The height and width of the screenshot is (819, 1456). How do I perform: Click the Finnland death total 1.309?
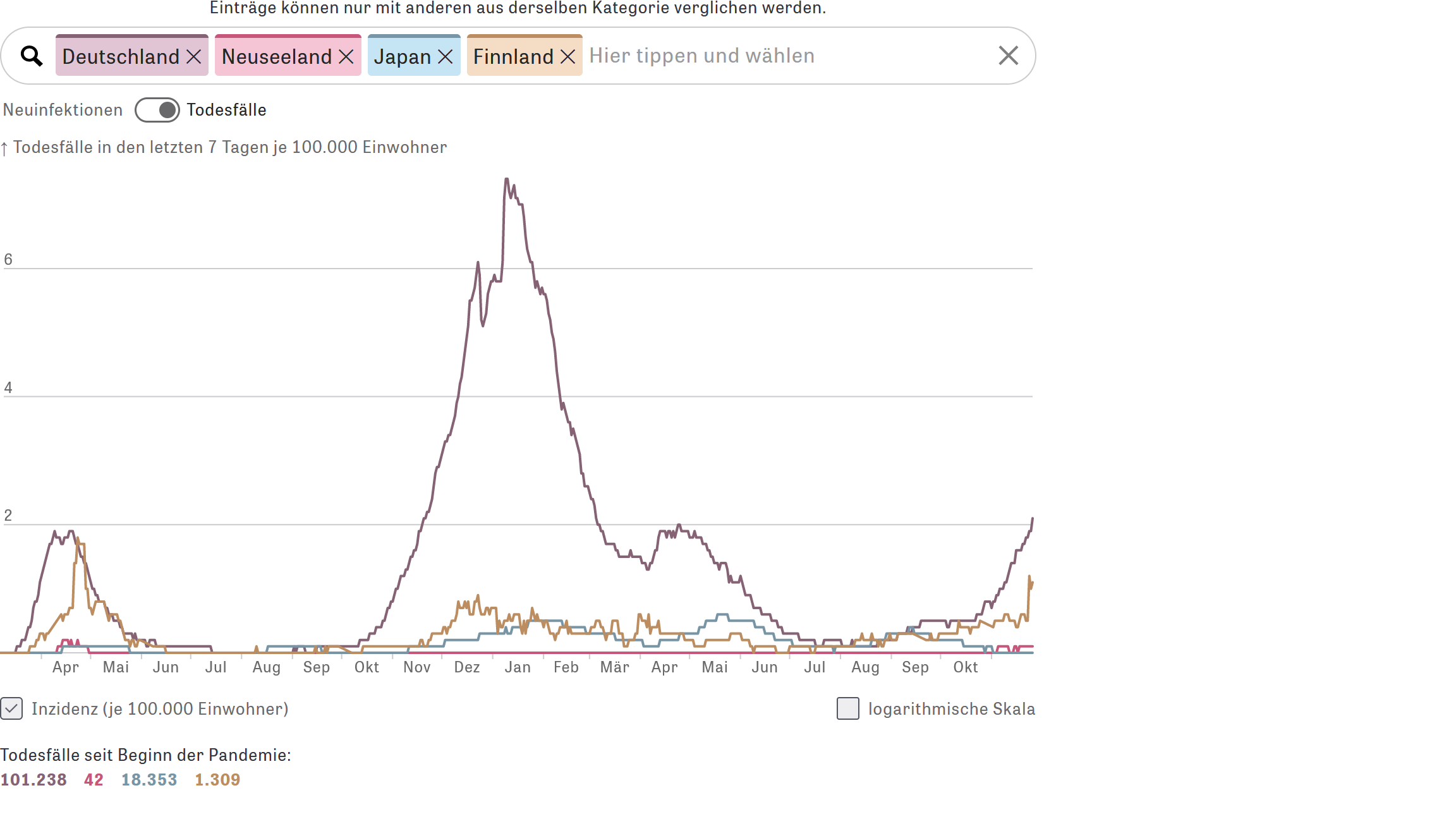click(x=217, y=780)
